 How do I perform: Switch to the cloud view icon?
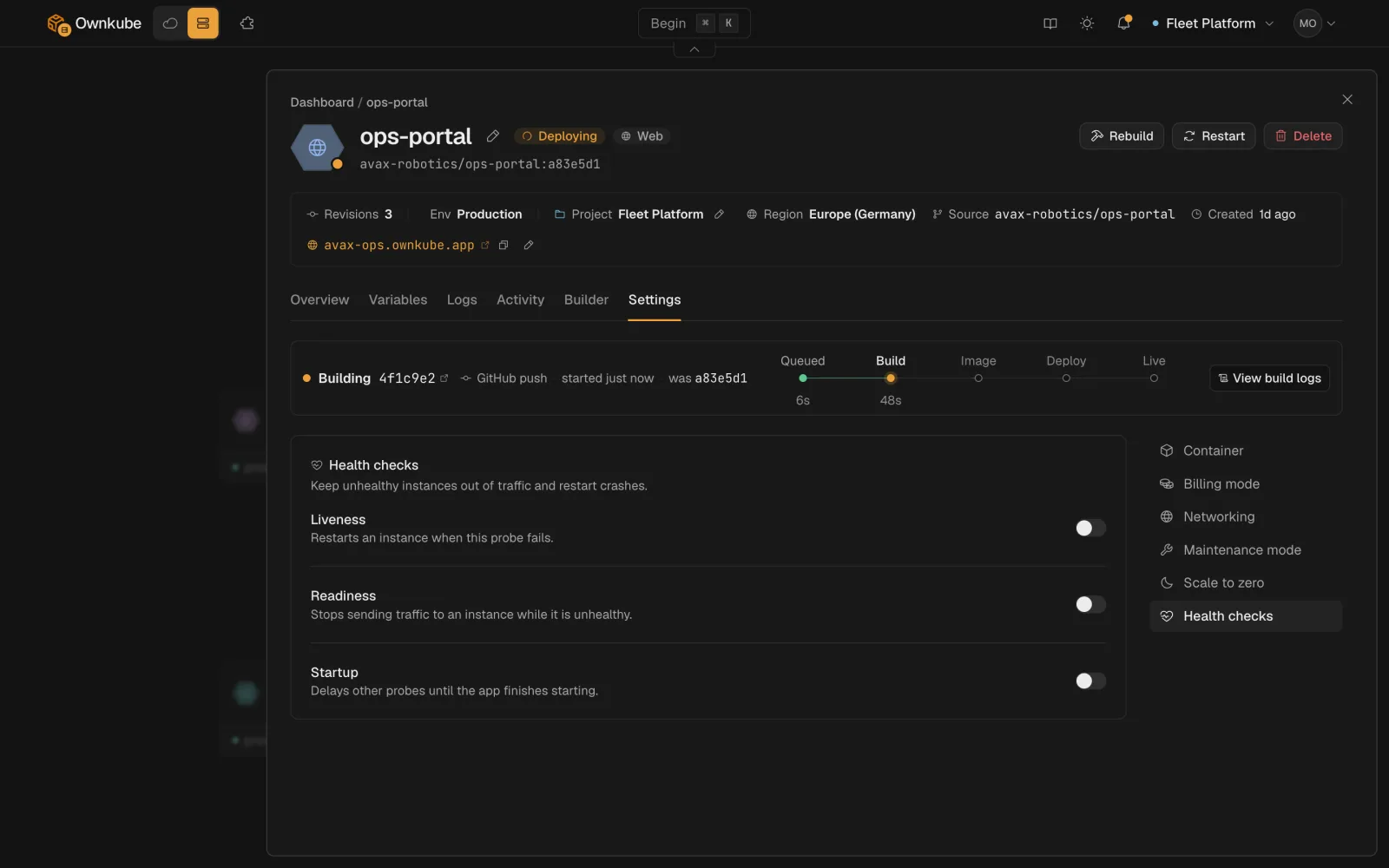pos(170,23)
